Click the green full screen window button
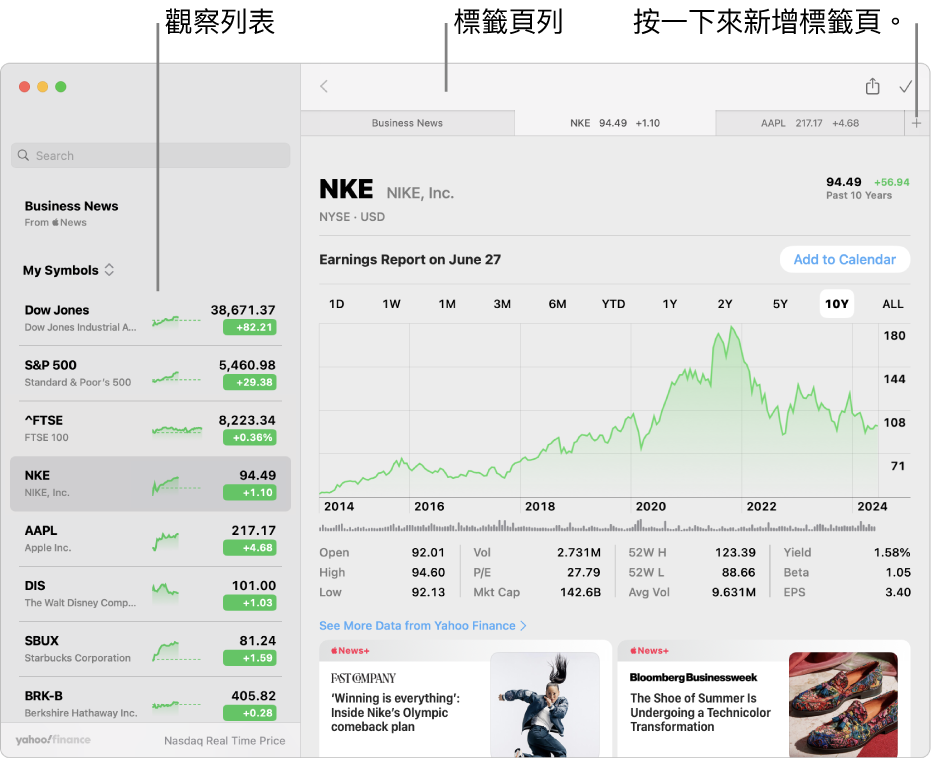The width and height of the screenshot is (934, 758). [61, 87]
